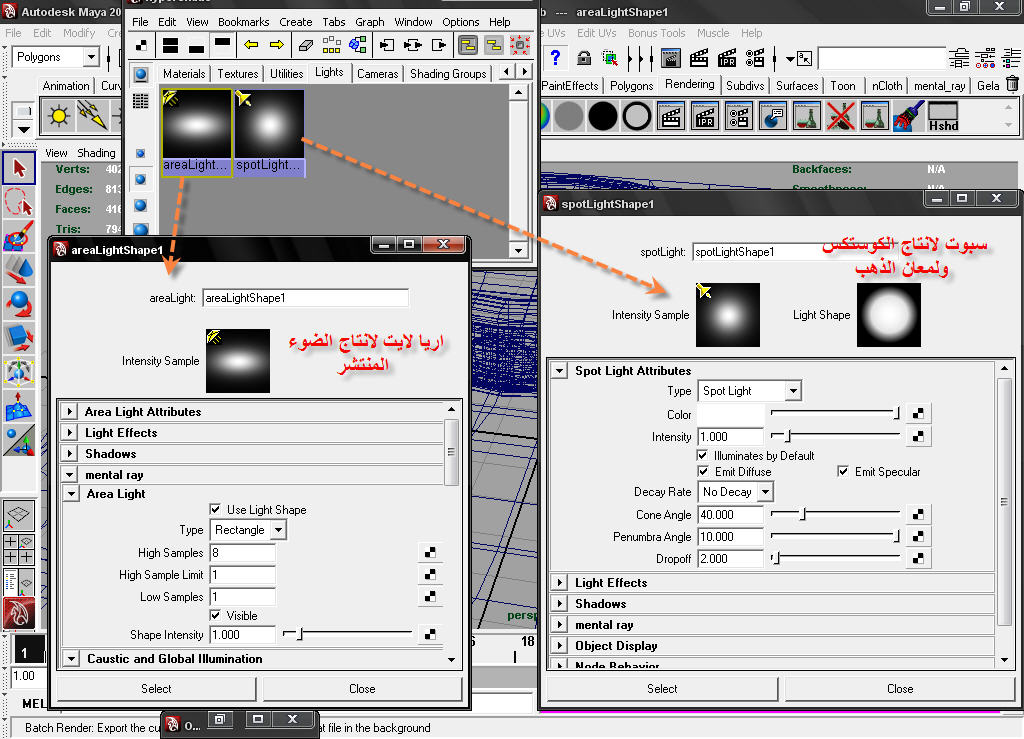Click the Hypershade create bar sphere icon

pos(141,74)
